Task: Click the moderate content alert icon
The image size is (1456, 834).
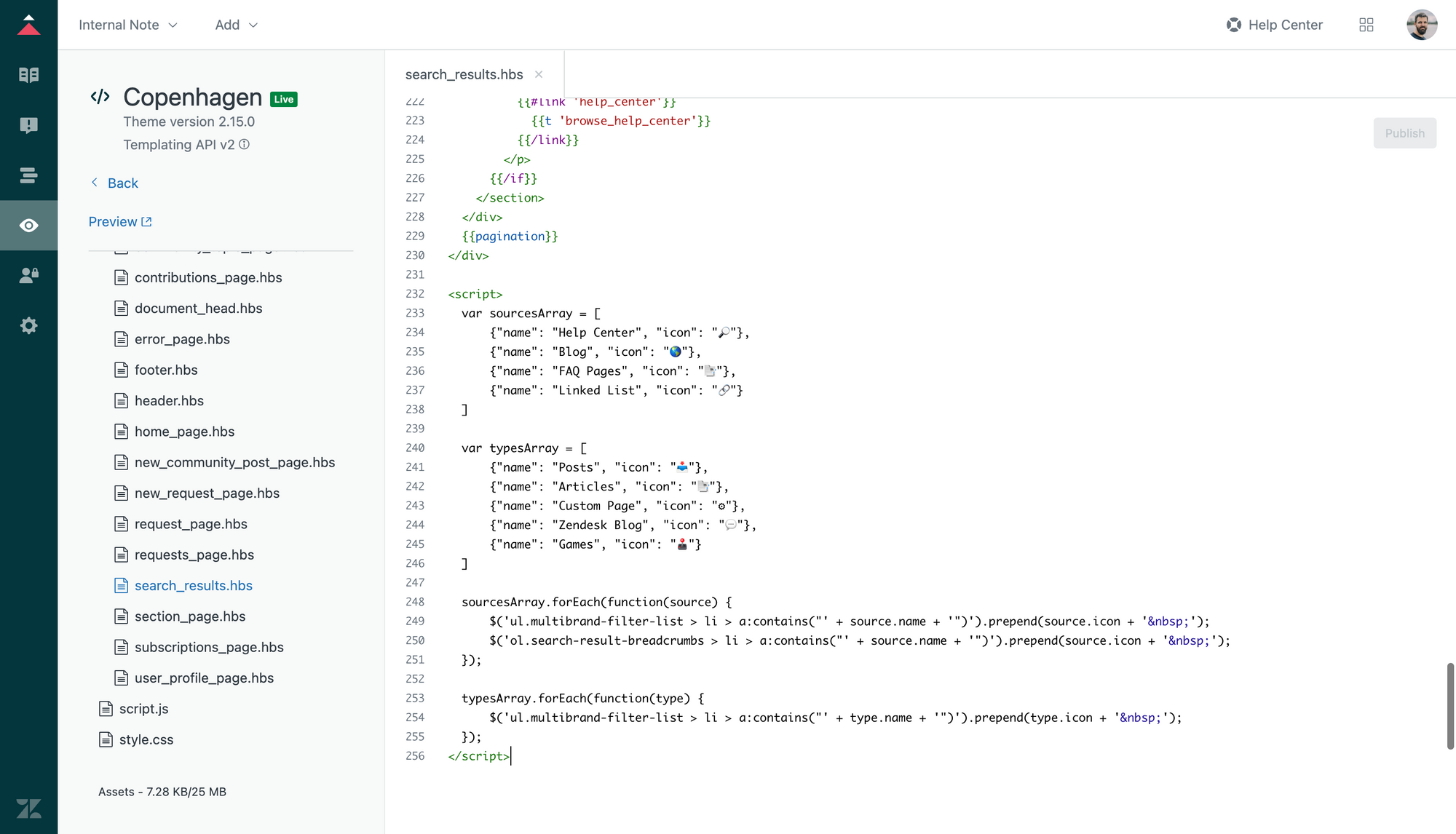Action: 28,125
